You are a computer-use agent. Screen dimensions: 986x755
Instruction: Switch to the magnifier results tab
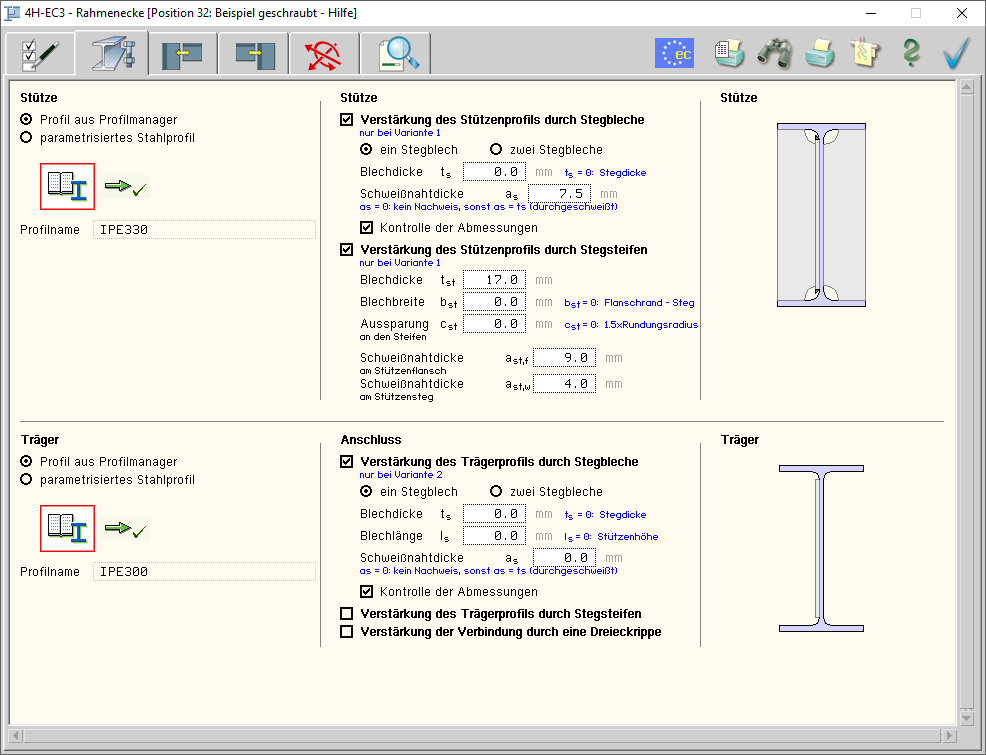396,53
